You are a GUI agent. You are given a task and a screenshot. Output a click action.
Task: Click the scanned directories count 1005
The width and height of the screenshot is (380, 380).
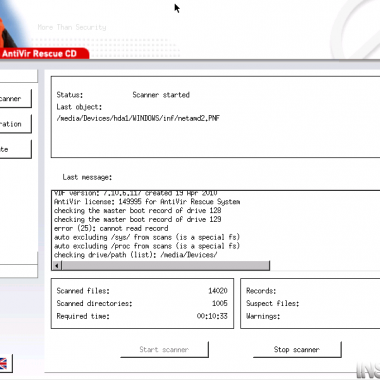(x=220, y=303)
